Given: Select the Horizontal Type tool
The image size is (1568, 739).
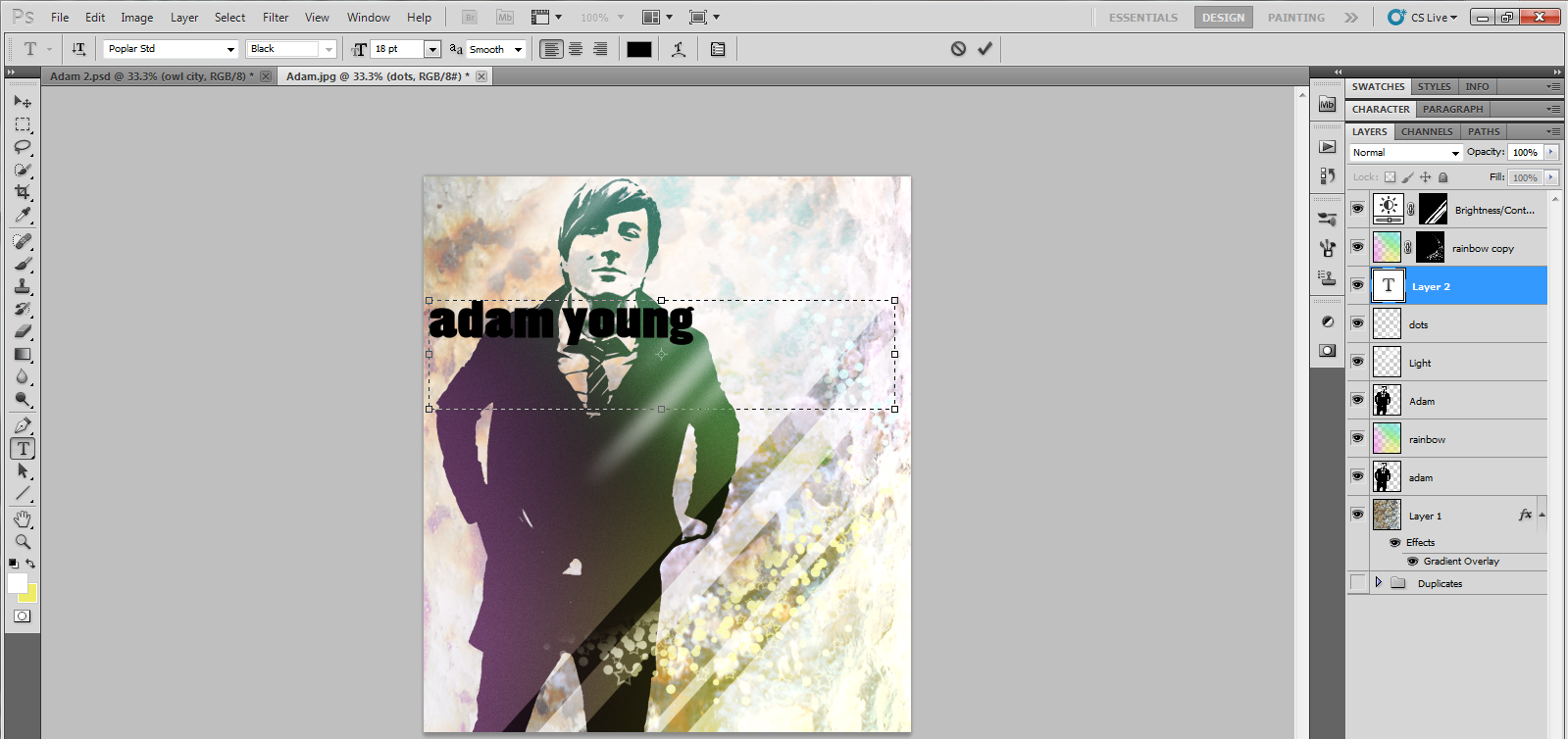Looking at the screenshot, I should (x=23, y=448).
